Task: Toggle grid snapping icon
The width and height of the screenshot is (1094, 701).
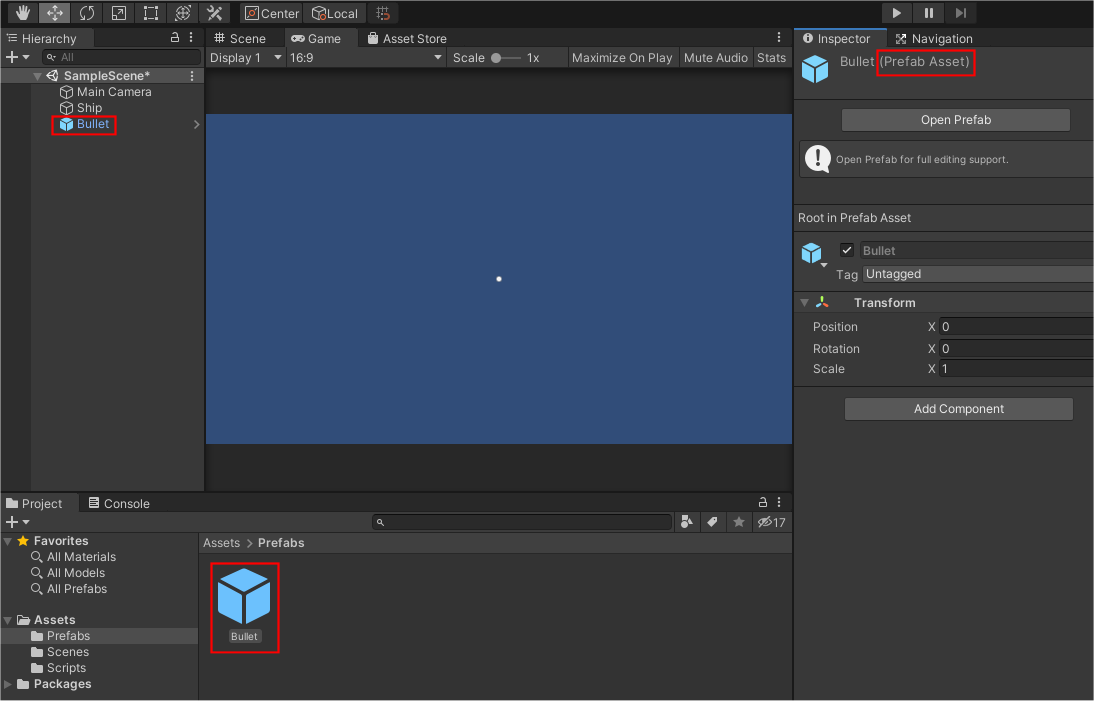Action: click(382, 13)
